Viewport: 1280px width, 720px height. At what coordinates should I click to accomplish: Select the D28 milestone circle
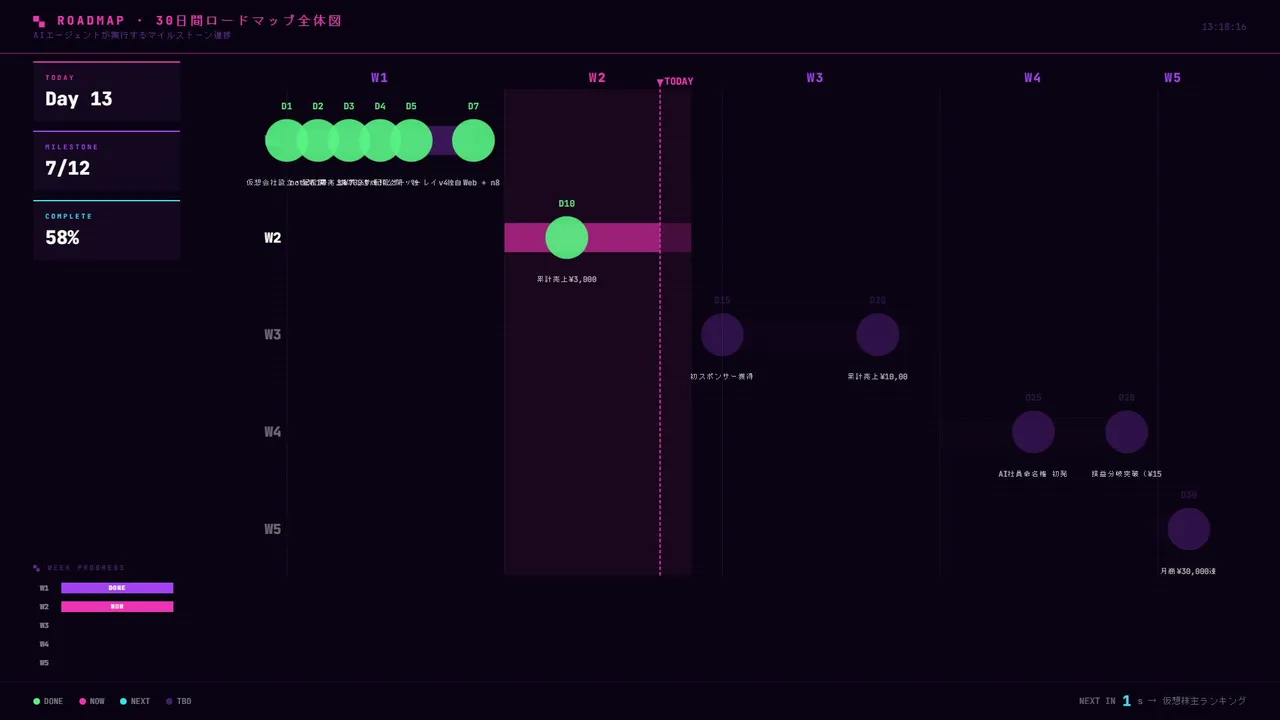pos(1126,432)
